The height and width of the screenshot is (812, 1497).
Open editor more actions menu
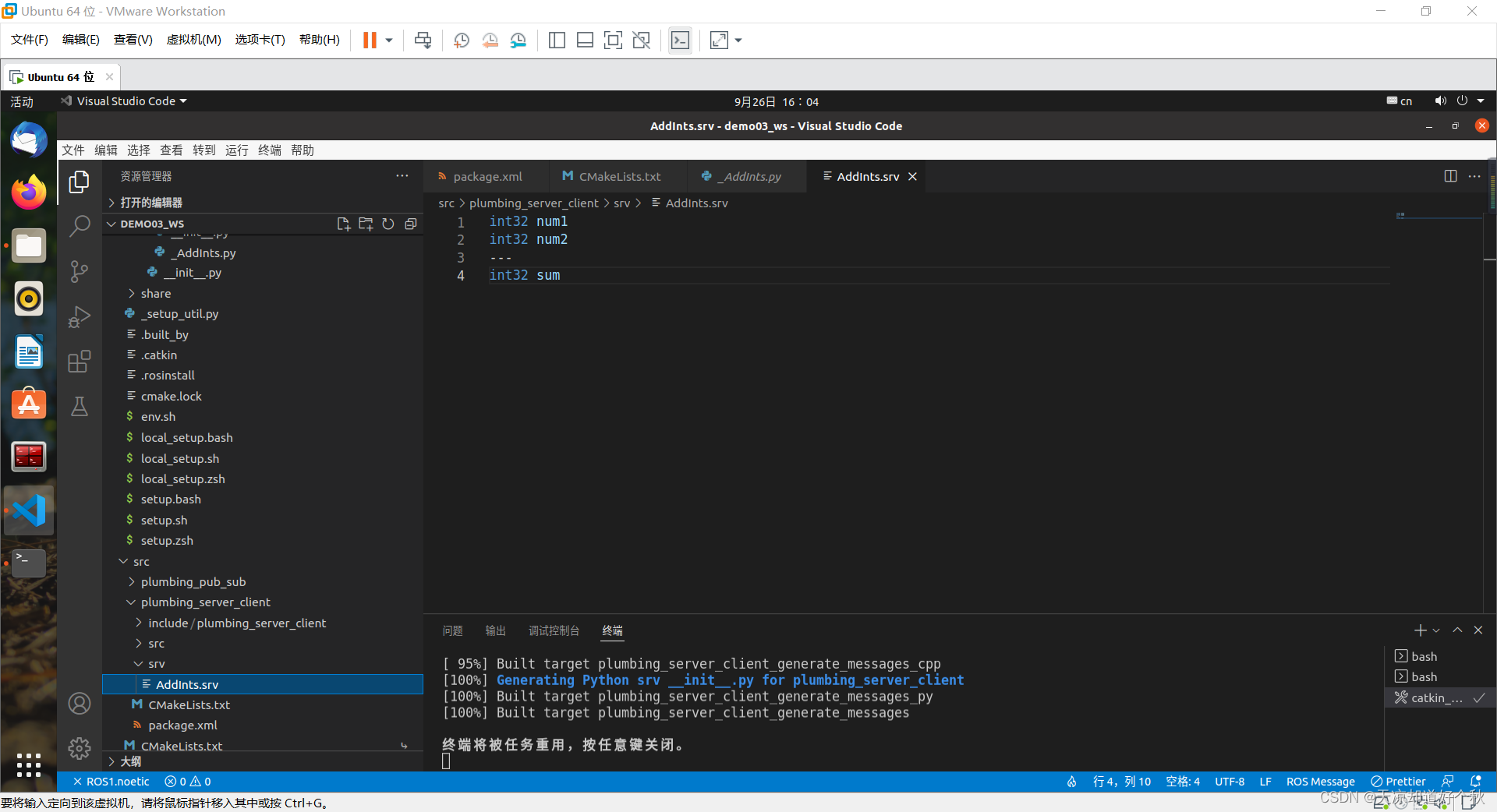pos(1474,176)
